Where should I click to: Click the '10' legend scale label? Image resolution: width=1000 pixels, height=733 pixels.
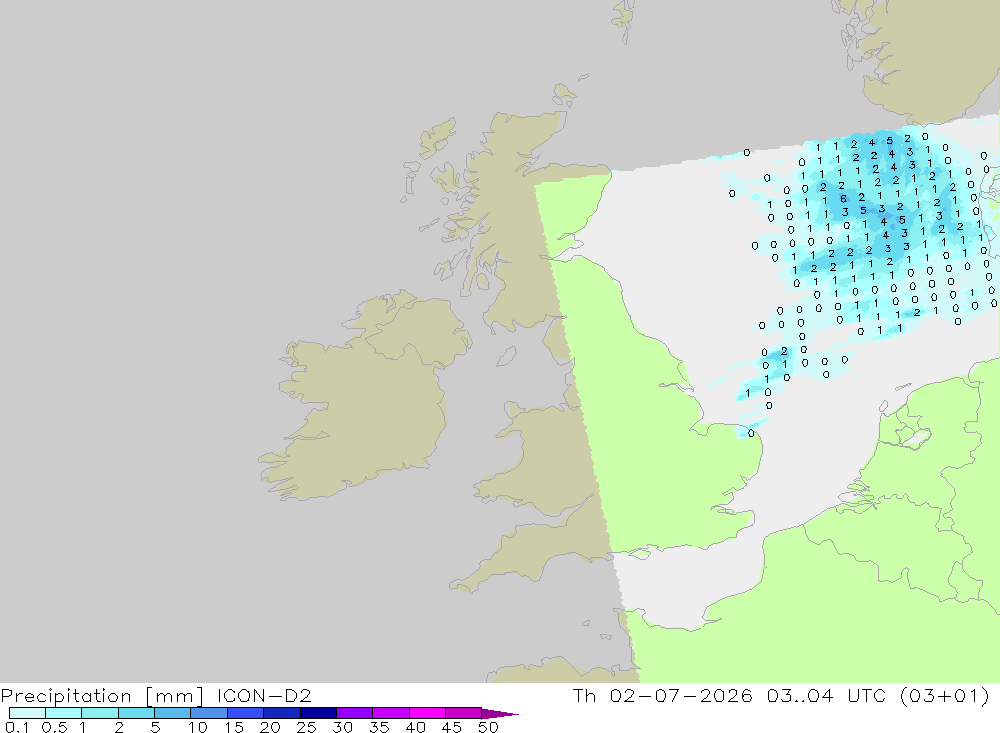[x=198, y=727]
